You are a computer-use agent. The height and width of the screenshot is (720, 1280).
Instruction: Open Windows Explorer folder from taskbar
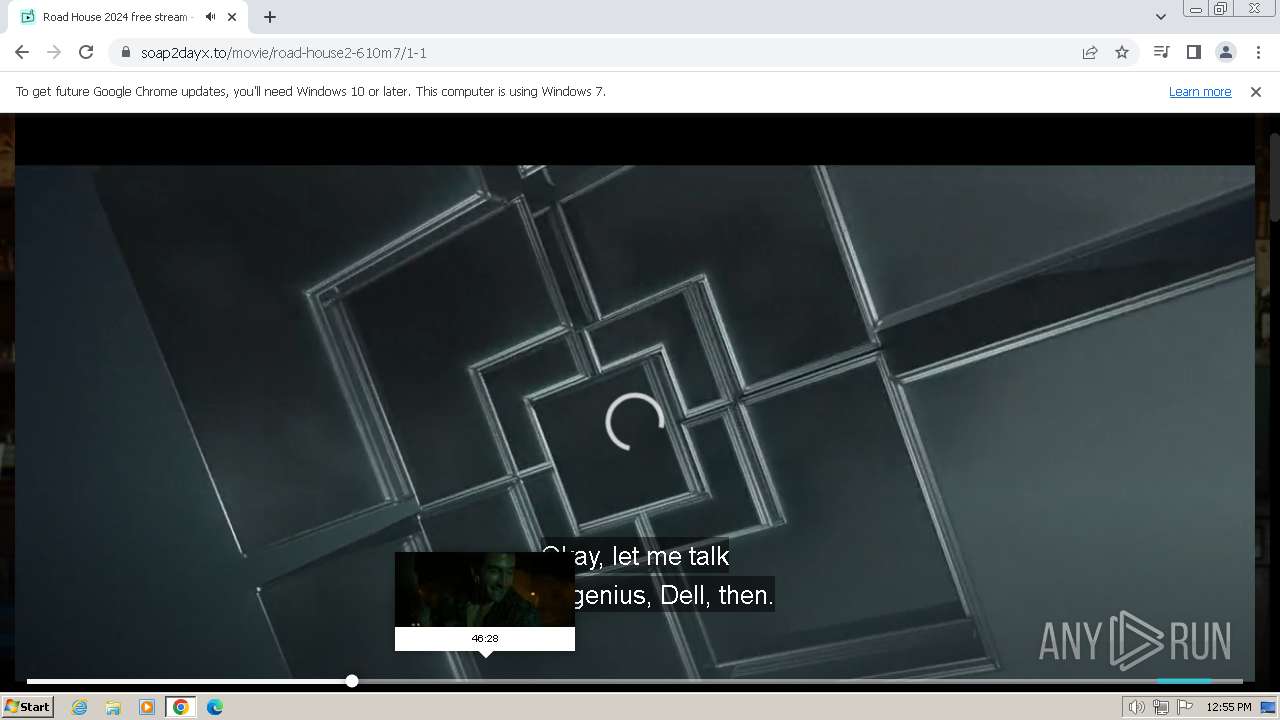pyautogui.click(x=113, y=707)
